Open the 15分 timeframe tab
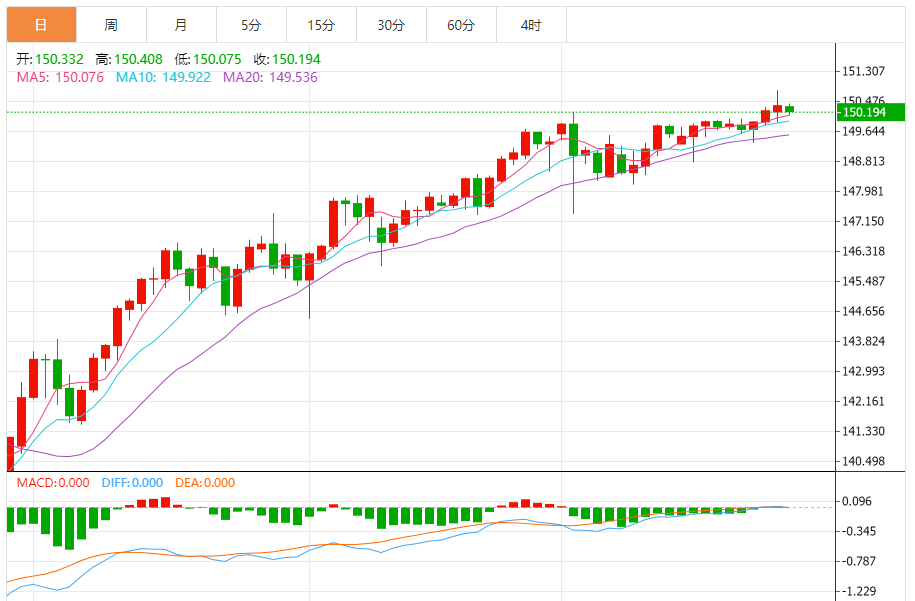The image size is (915, 601). (x=322, y=25)
